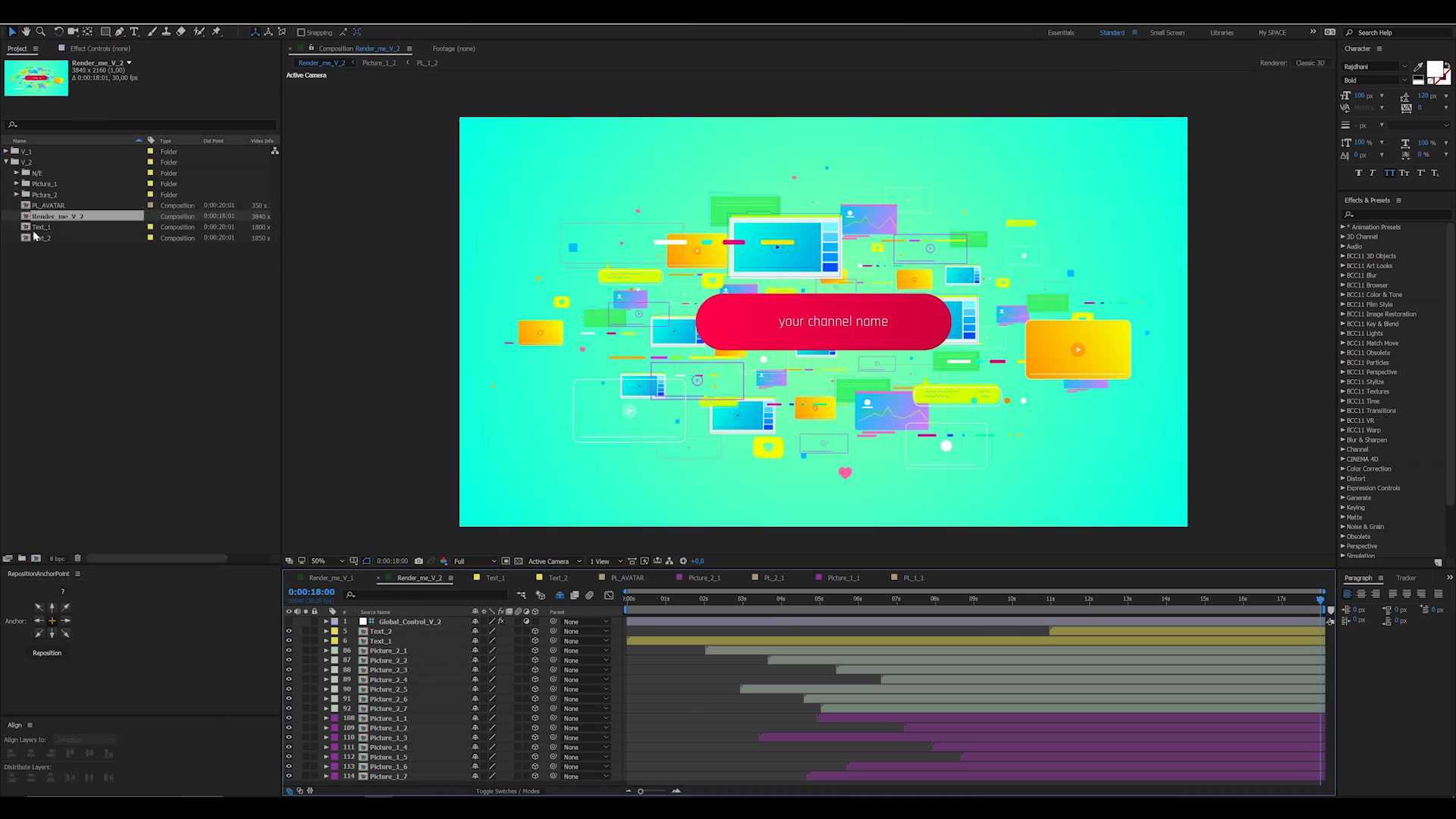Enable the Faux Bold text style
1456x819 pixels.
click(1358, 173)
